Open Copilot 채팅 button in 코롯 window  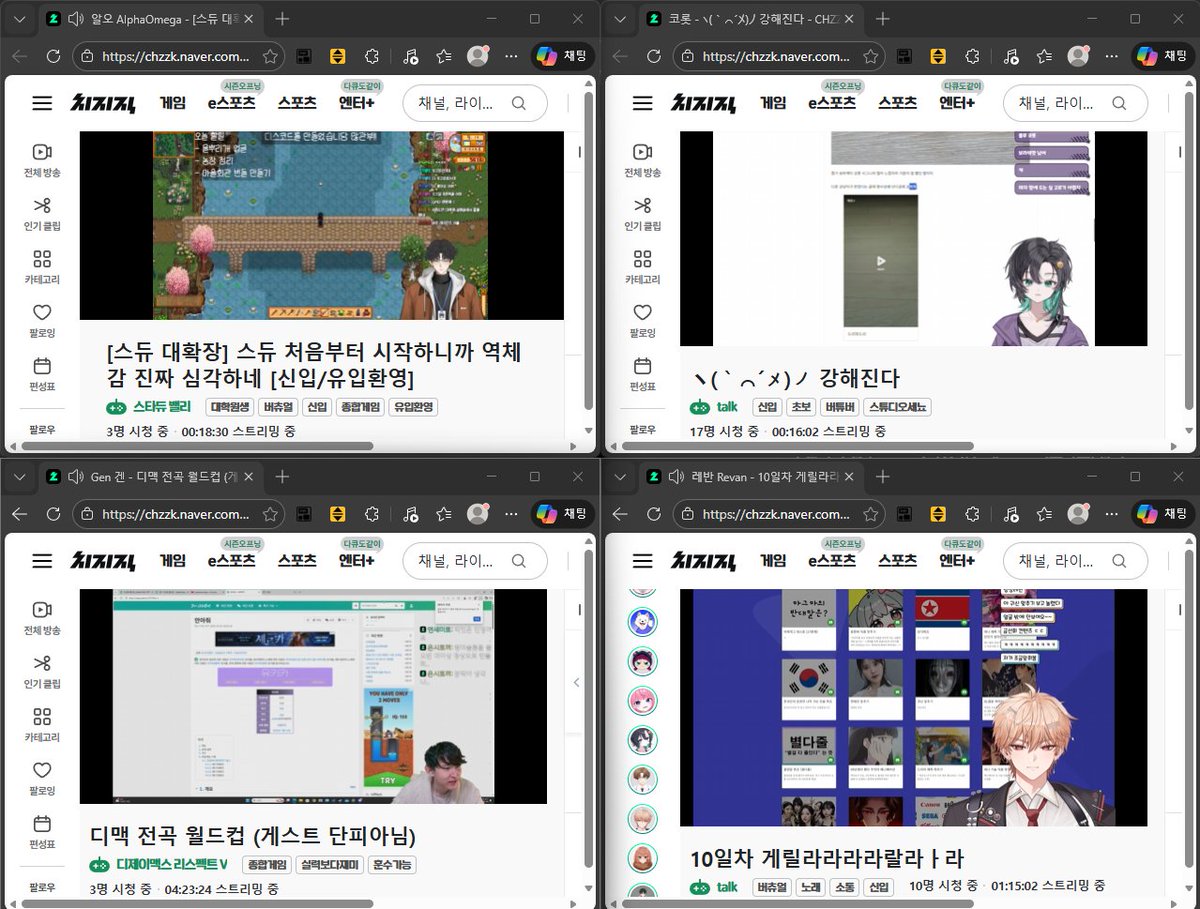pyautogui.click(x=1161, y=57)
